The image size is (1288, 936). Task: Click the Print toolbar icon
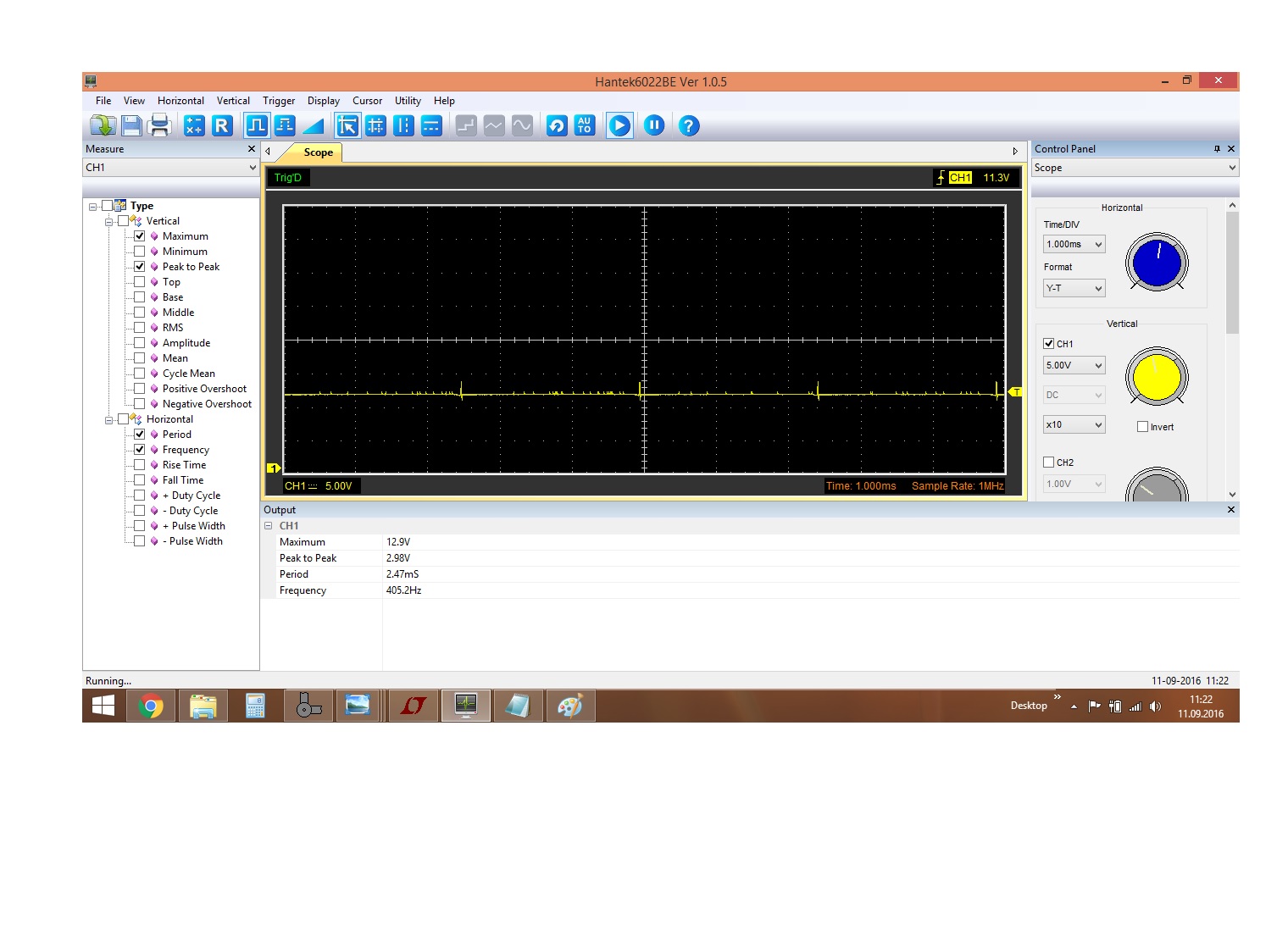click(x=159, y=126)
